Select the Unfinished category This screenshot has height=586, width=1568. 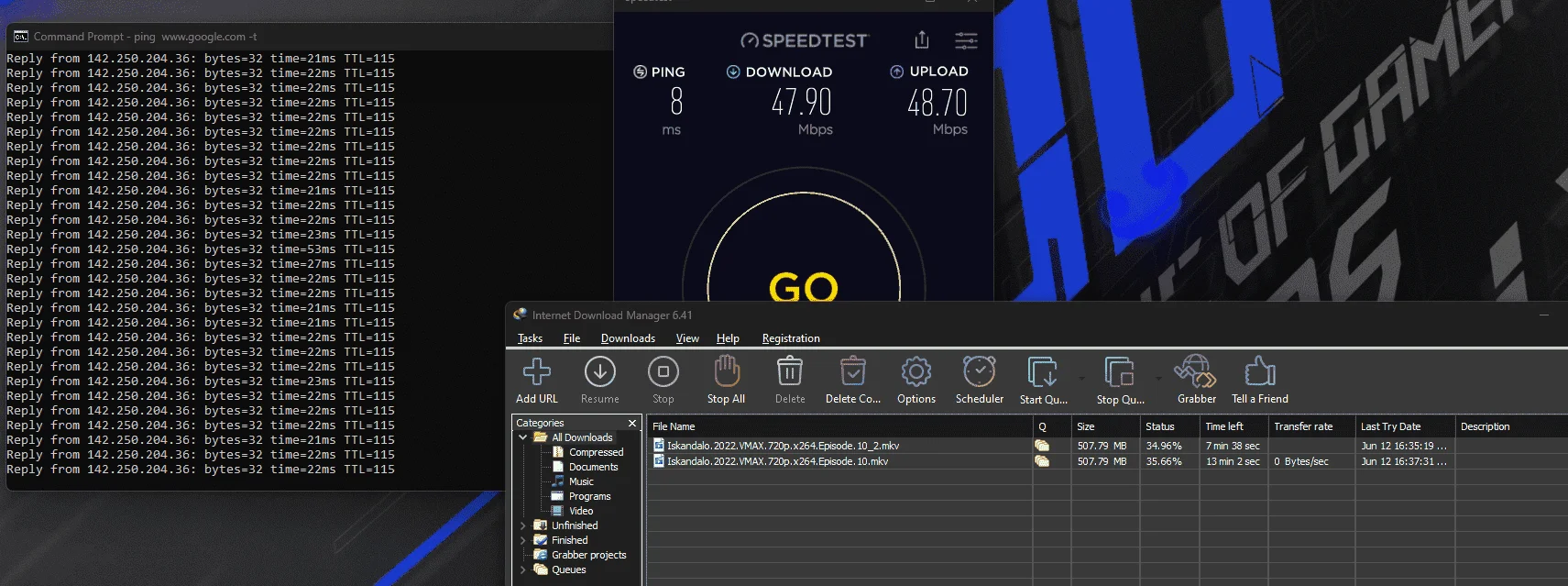575,525
